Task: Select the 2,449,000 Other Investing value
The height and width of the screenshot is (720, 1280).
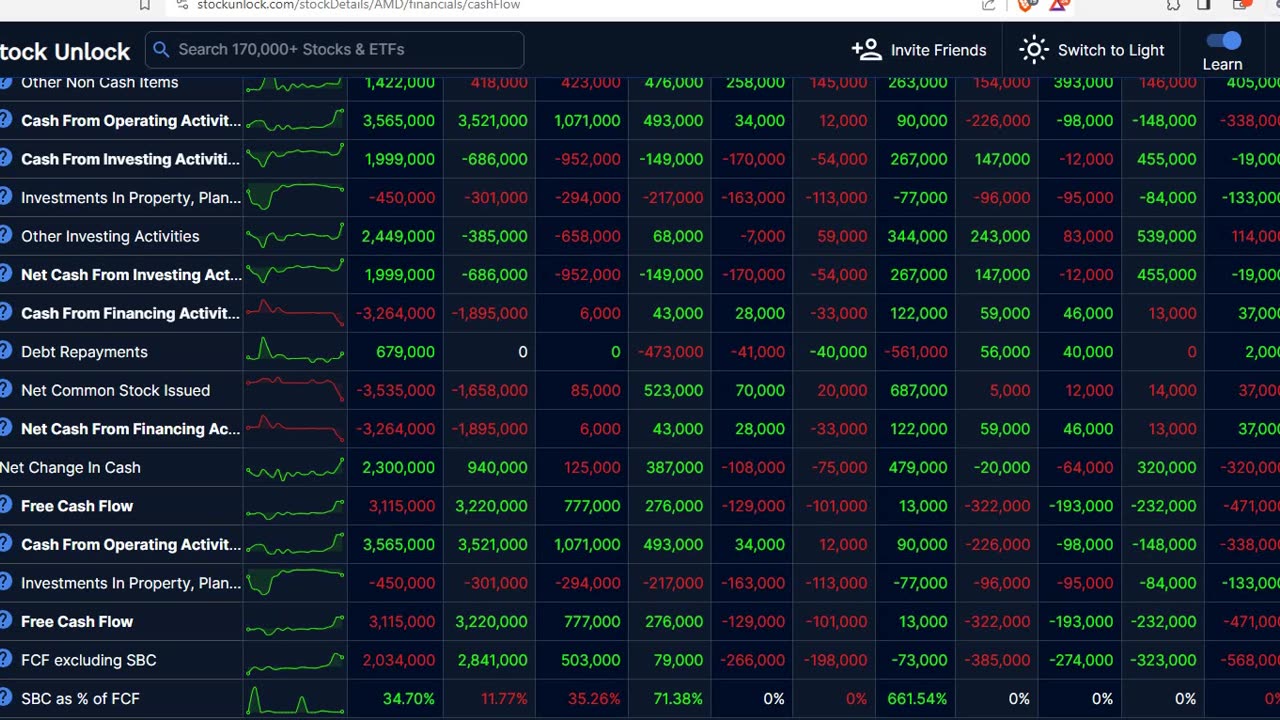Action: click(398, 236)
